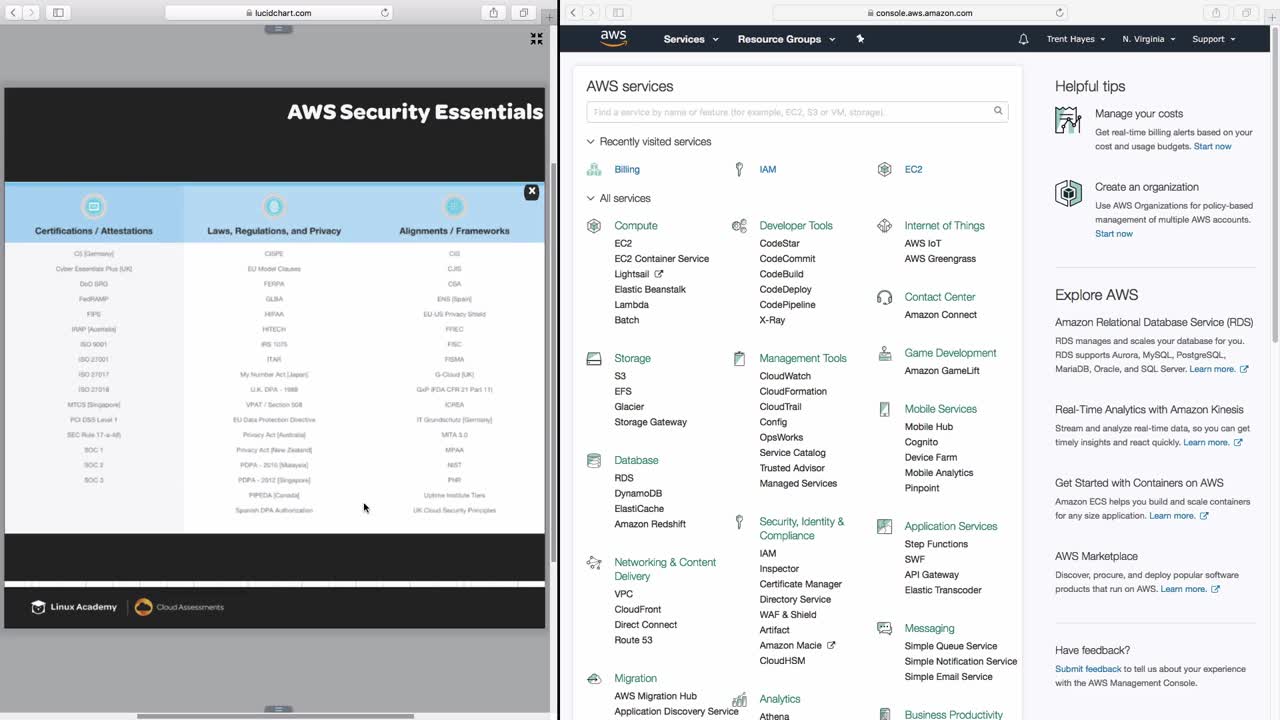Open the Trusted Advisor link
The width and height of the screenshot is (1280, 720).
point(792,468)
